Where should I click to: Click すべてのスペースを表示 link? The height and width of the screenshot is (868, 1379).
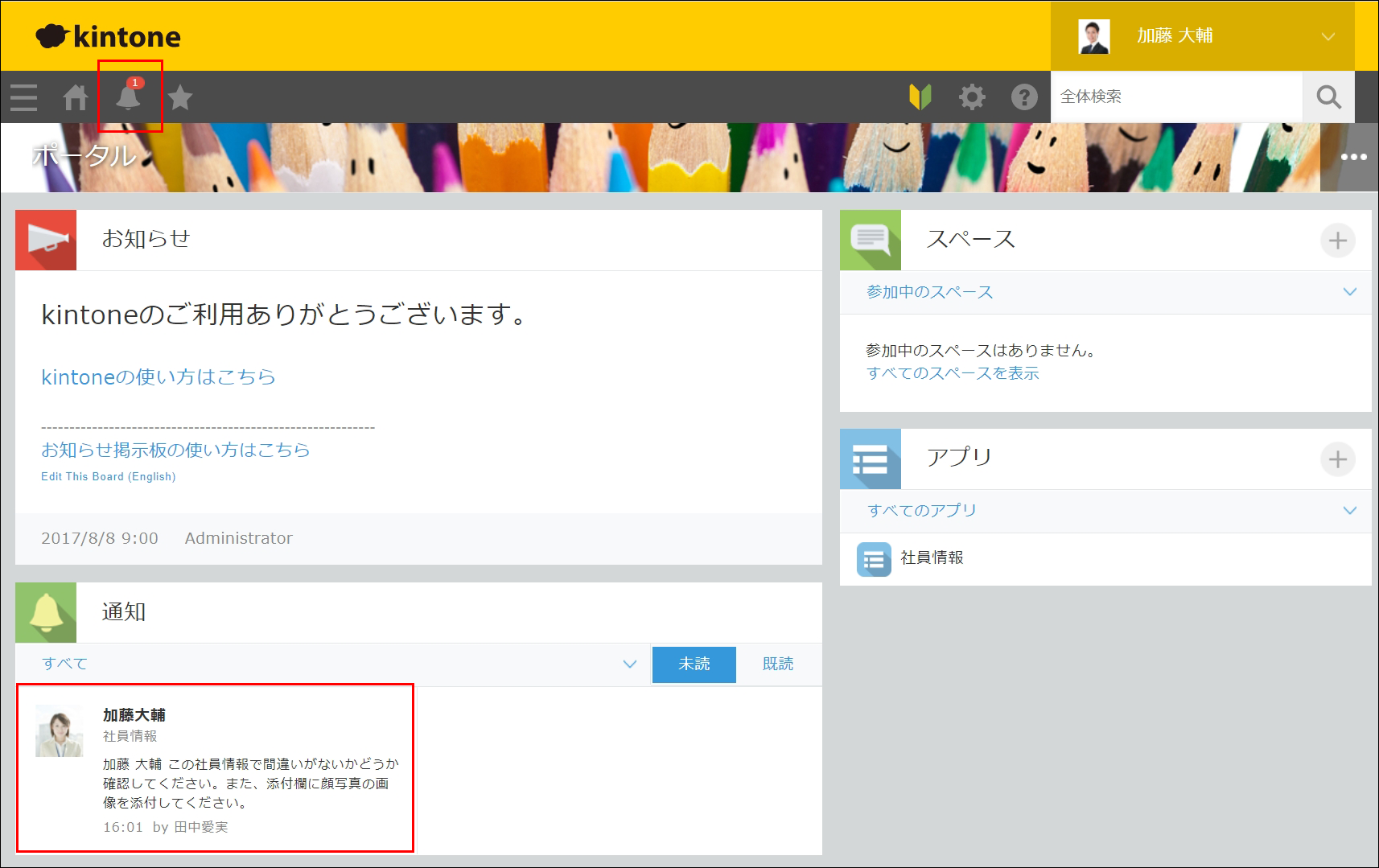953,373
